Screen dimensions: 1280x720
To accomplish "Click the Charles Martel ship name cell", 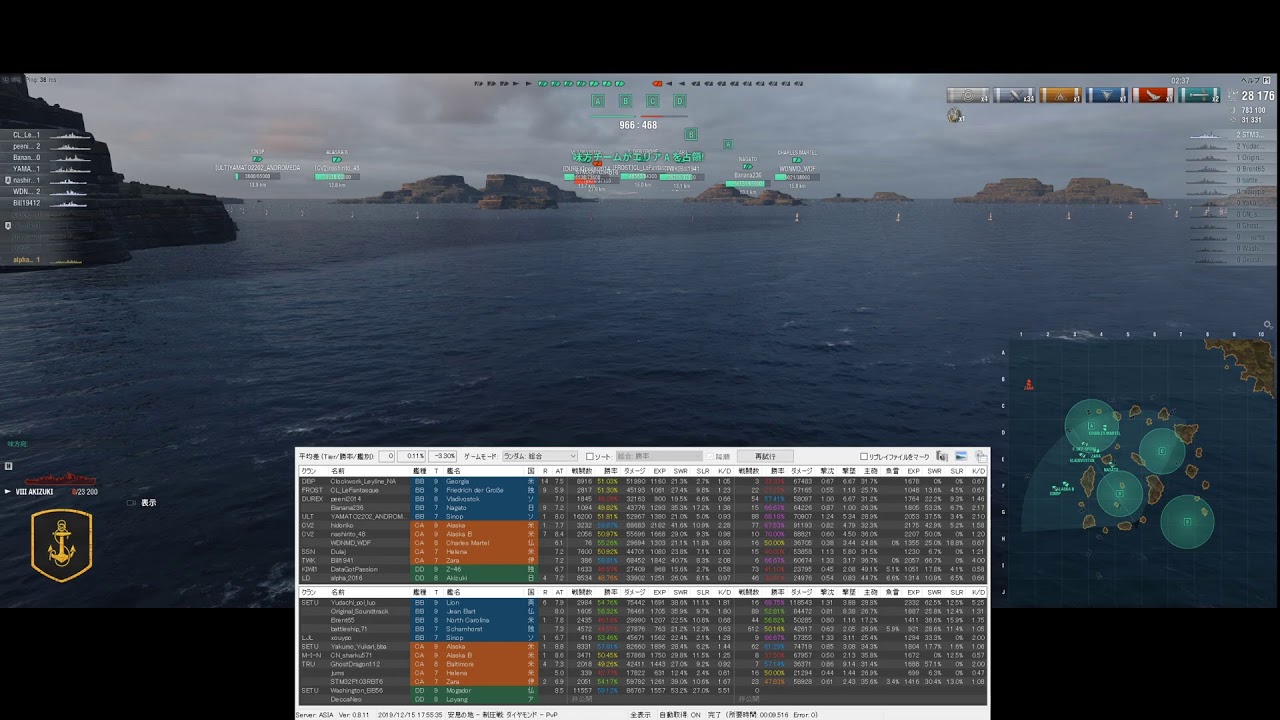I will (x=483, y=543).
